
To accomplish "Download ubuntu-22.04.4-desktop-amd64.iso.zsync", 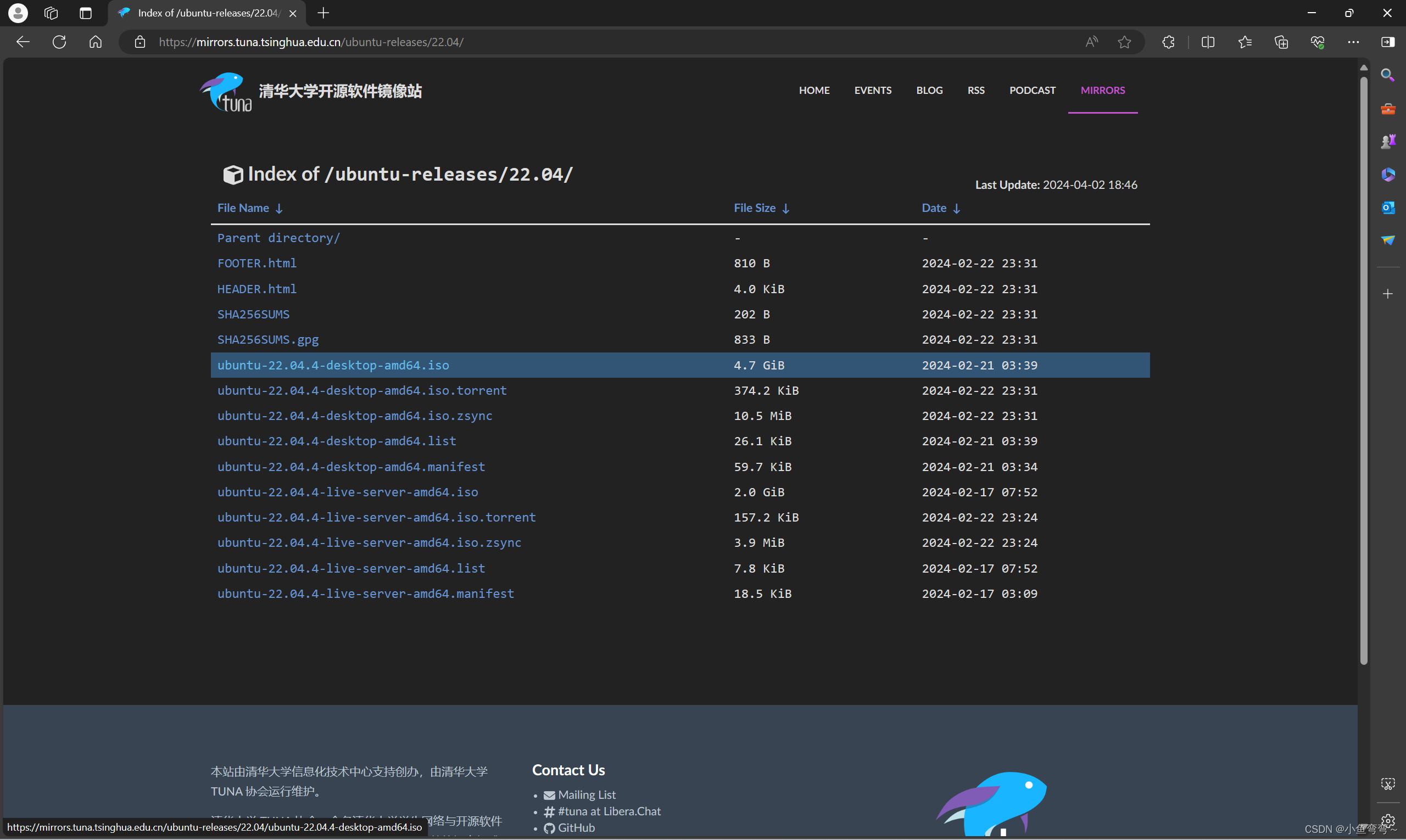I will [355, 416].
